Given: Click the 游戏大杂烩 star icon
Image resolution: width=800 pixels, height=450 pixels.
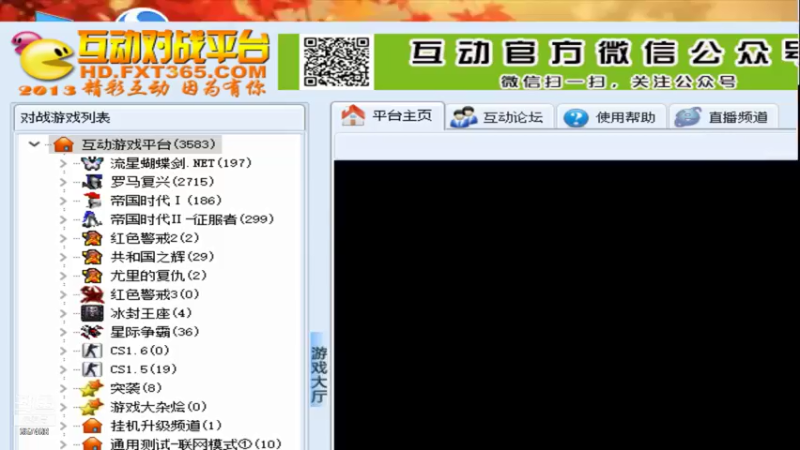Looking at the screenshot, I should point(92,407).
